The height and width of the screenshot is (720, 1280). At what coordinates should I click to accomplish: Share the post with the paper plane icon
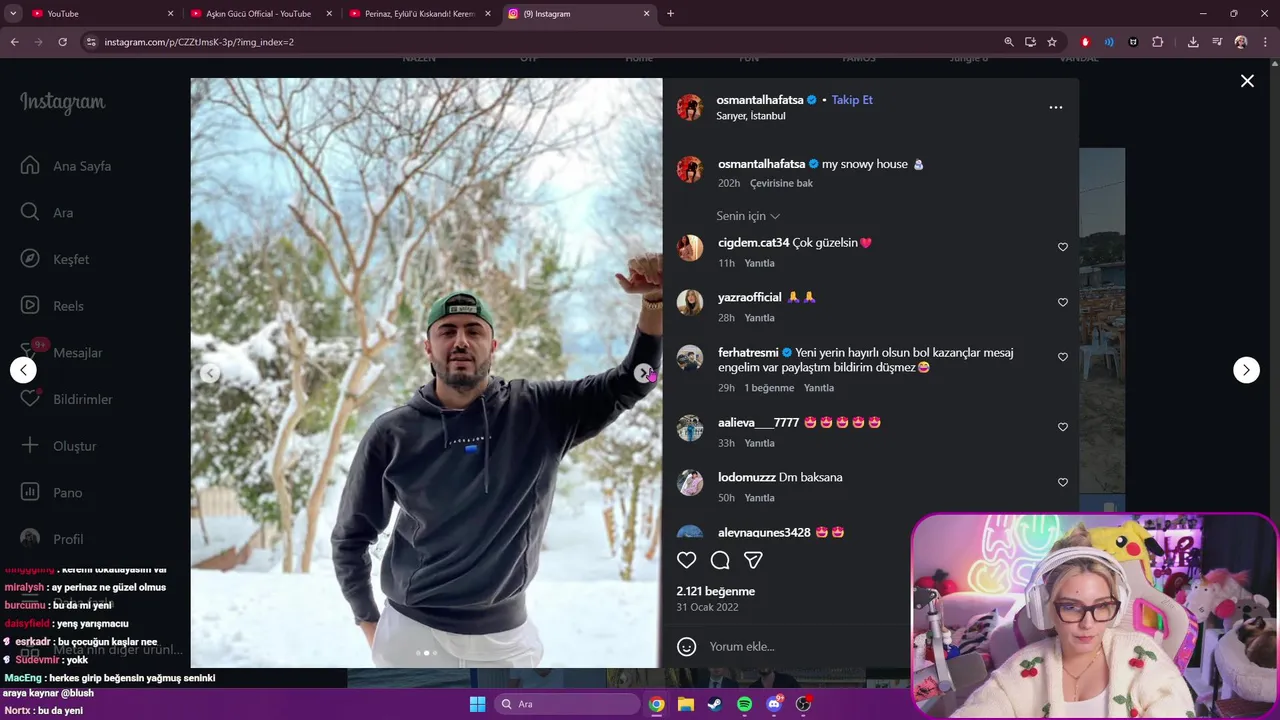753,561
